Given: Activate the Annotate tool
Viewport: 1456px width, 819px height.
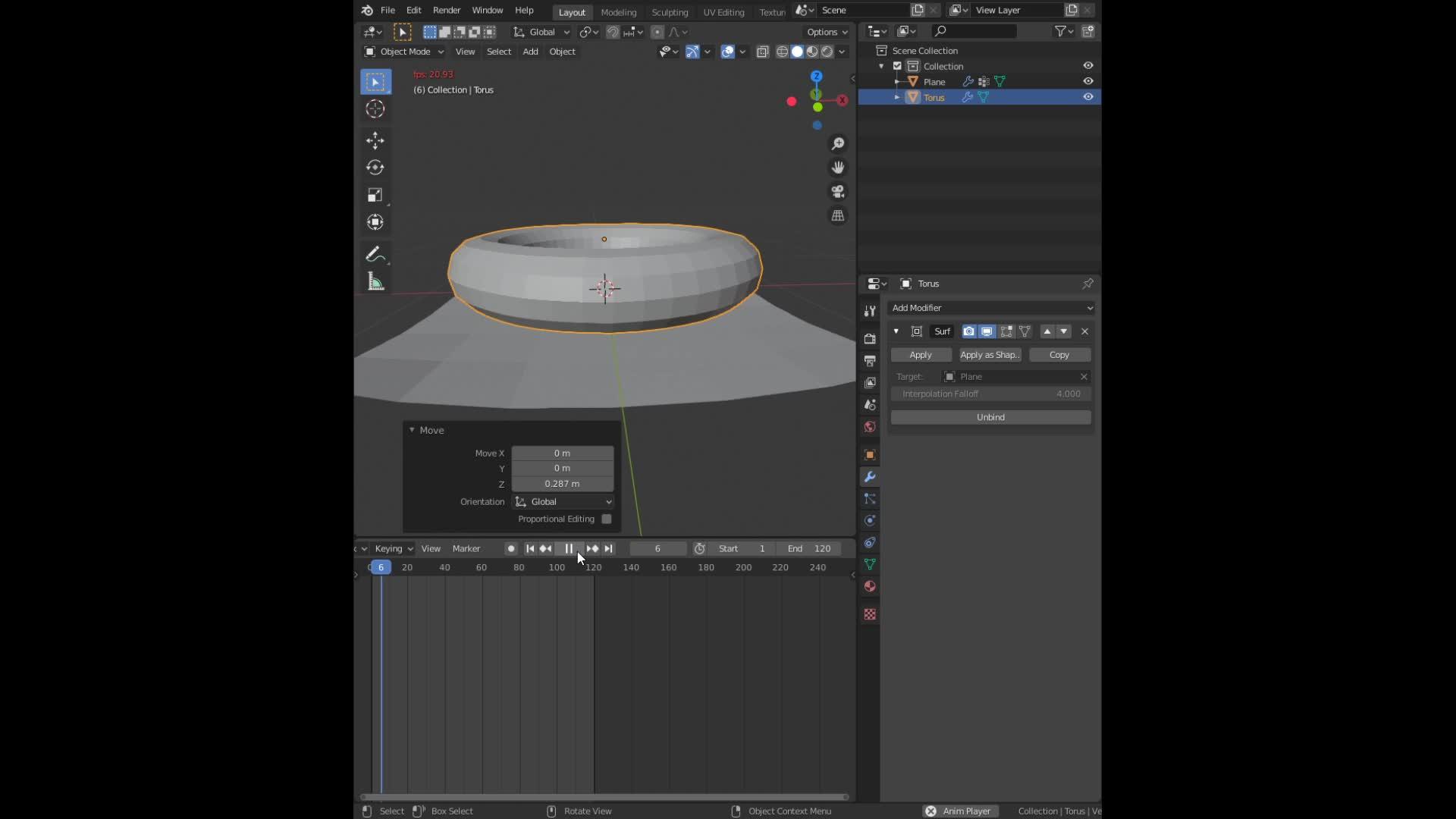Looking at the screenshot, I should [x=375, y=254].
